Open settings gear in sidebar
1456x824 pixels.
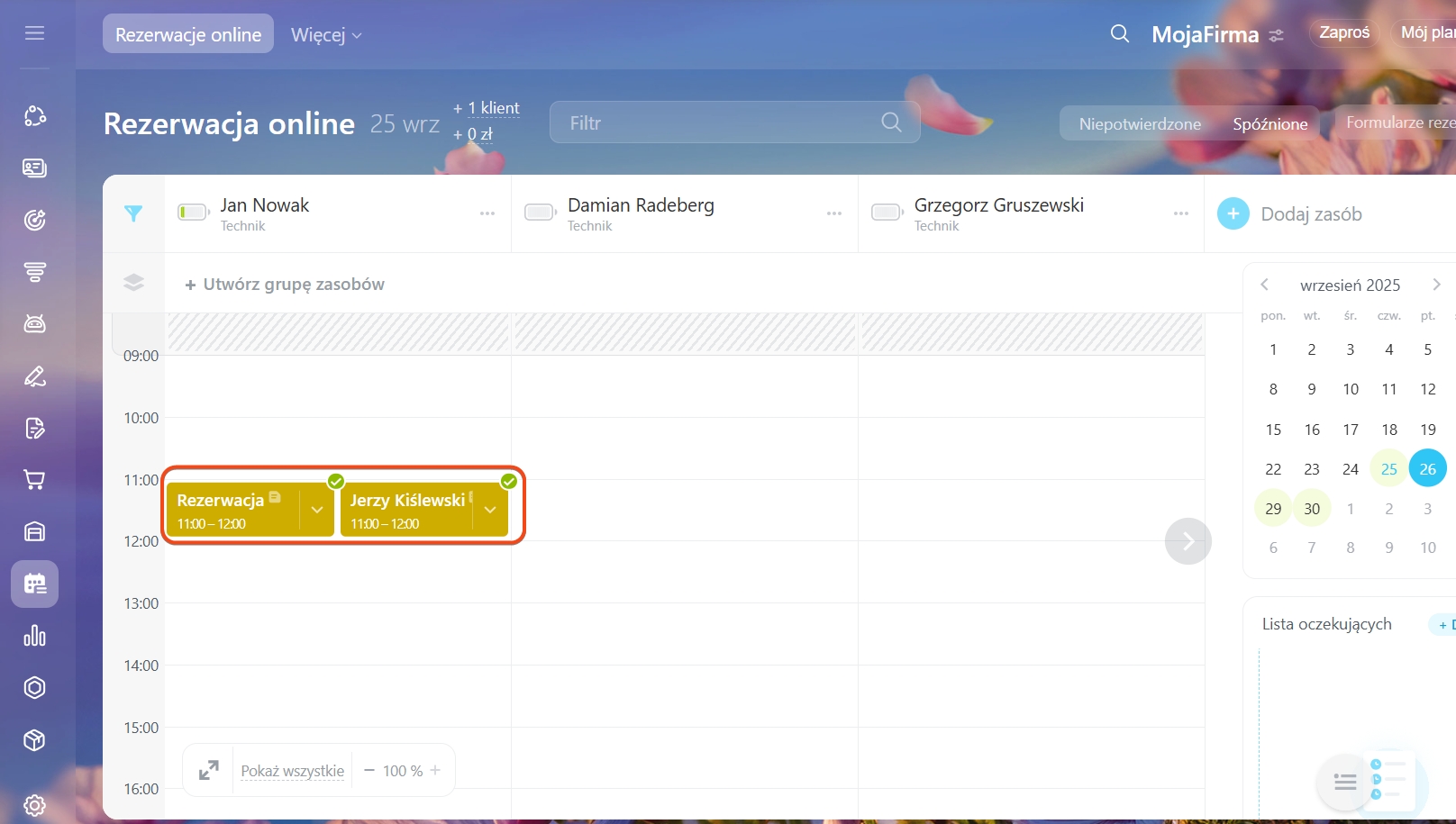coord(34,804)
